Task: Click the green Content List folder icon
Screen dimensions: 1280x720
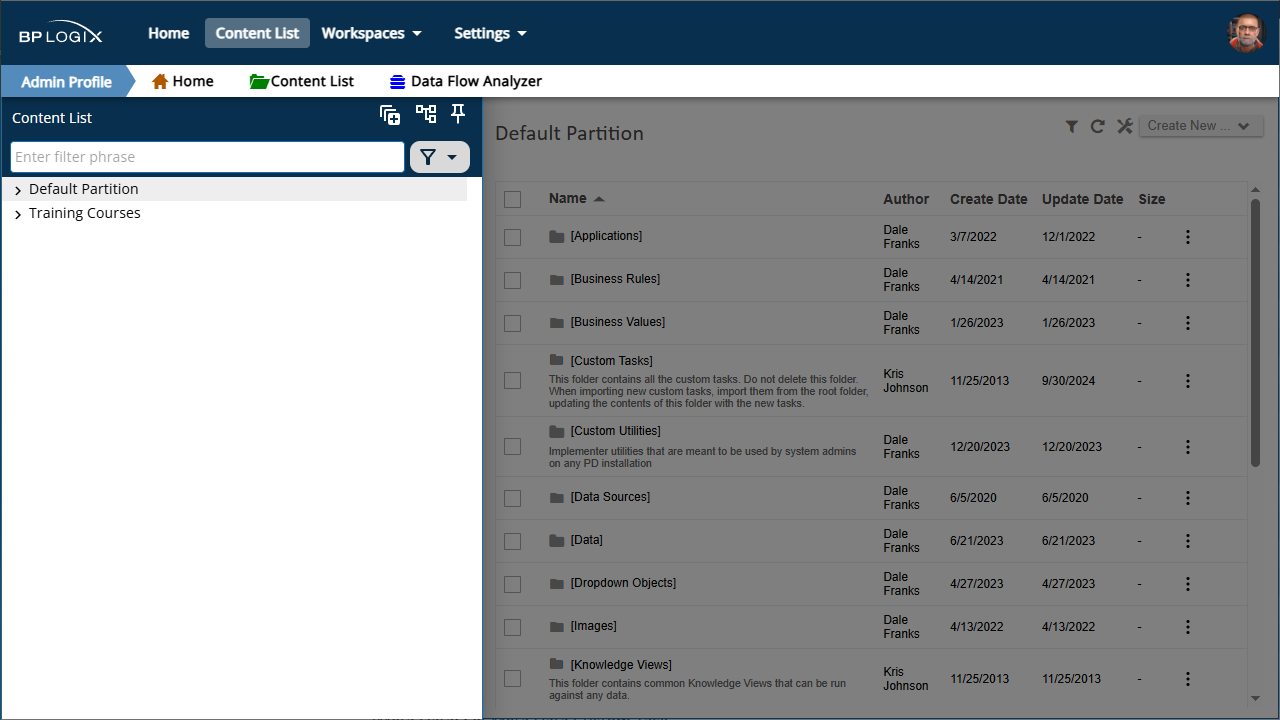Action: point(259,81)
